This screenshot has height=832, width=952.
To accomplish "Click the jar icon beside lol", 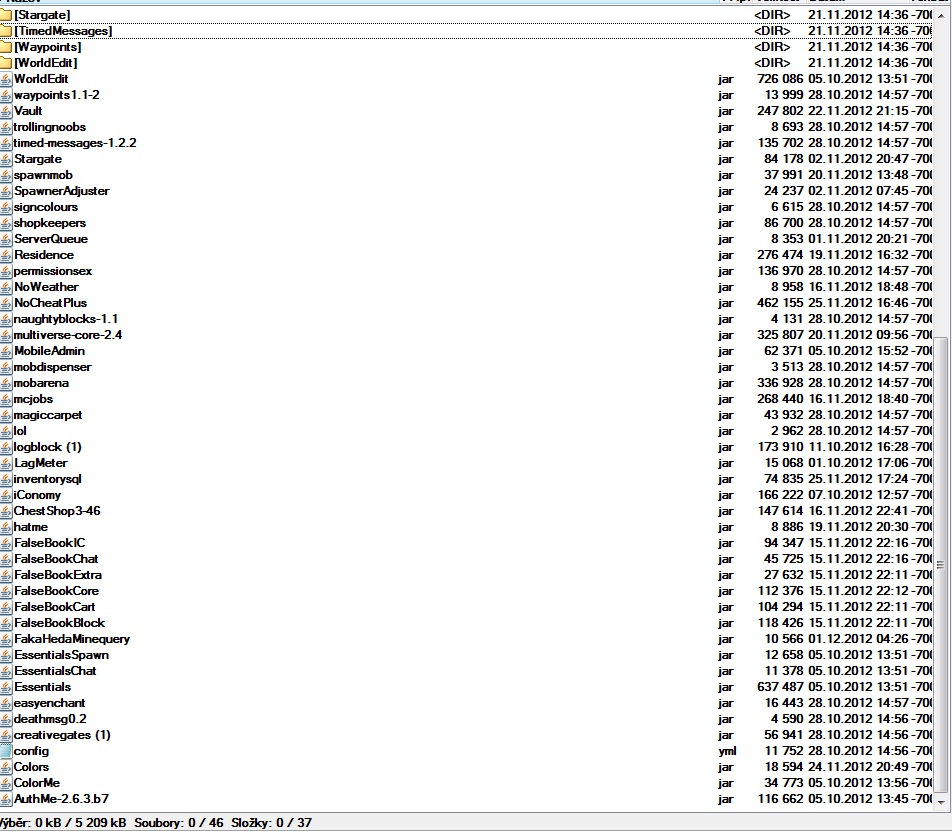I will pos(5,431).
